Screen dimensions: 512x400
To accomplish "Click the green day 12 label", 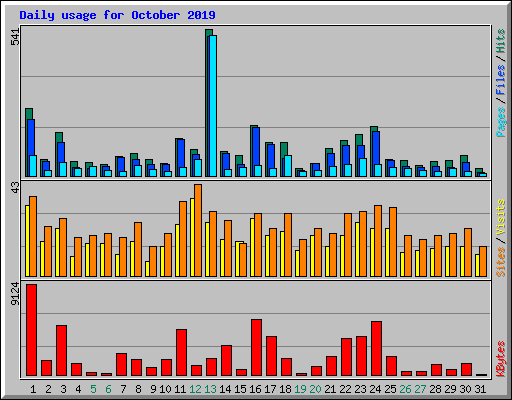I will (195, 389).
